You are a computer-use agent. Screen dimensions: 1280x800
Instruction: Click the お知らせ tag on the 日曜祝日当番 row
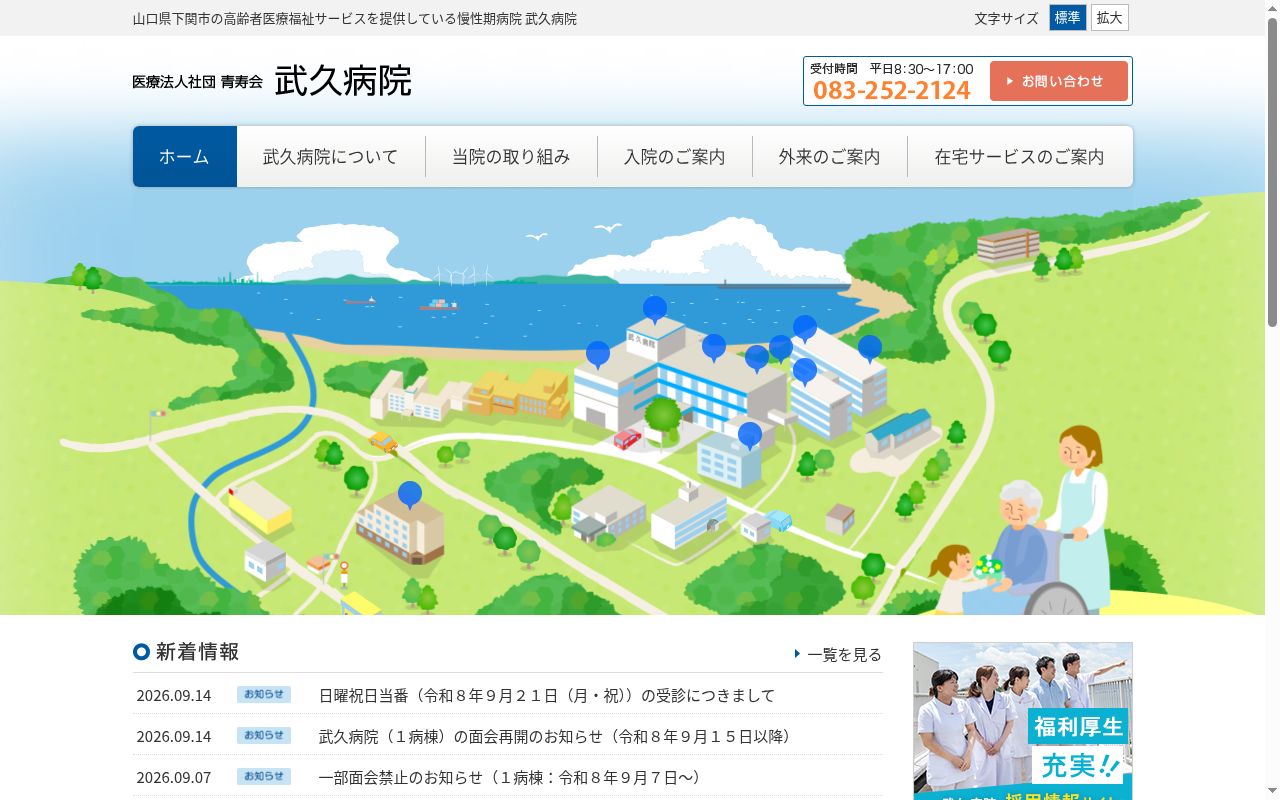[x=264, y=694]
